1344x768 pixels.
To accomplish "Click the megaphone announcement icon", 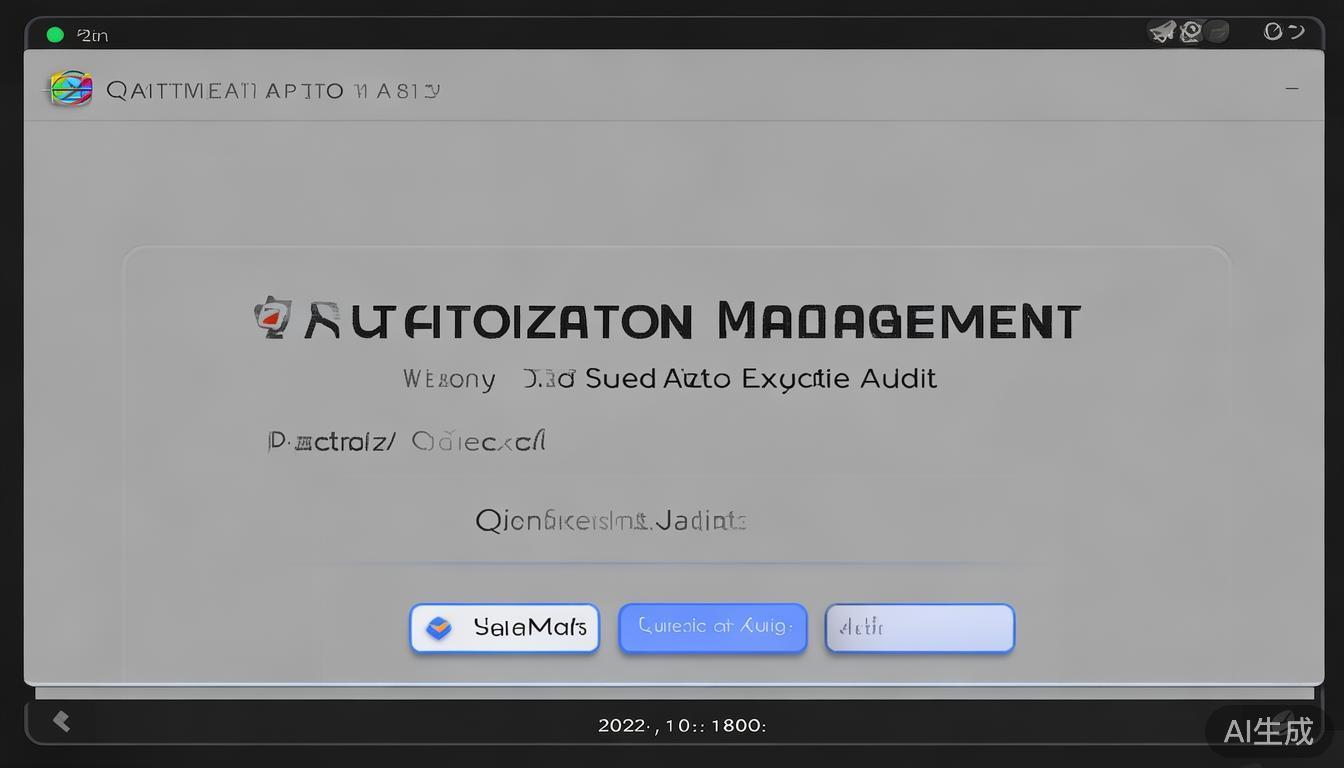I will click(x=1161, y=32).
